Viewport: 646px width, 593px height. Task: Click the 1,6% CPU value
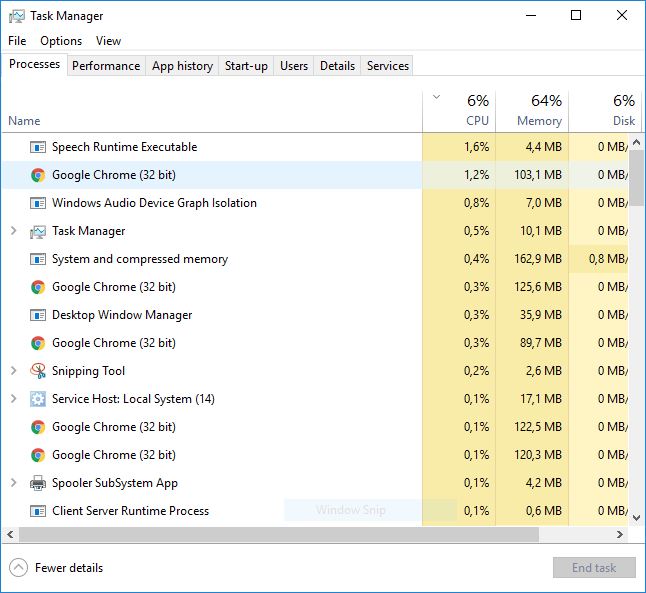[477, 147]
